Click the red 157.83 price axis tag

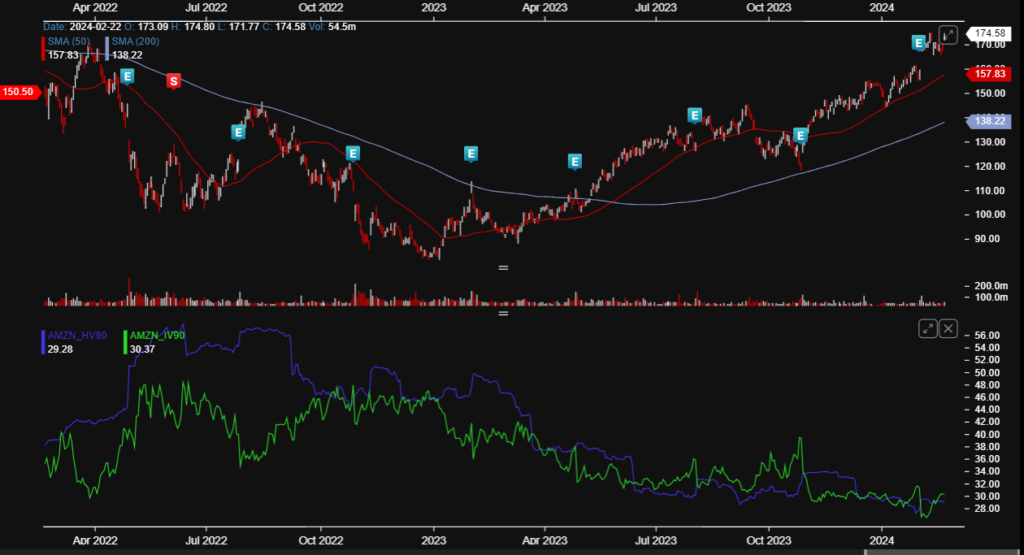coord(989,74)
